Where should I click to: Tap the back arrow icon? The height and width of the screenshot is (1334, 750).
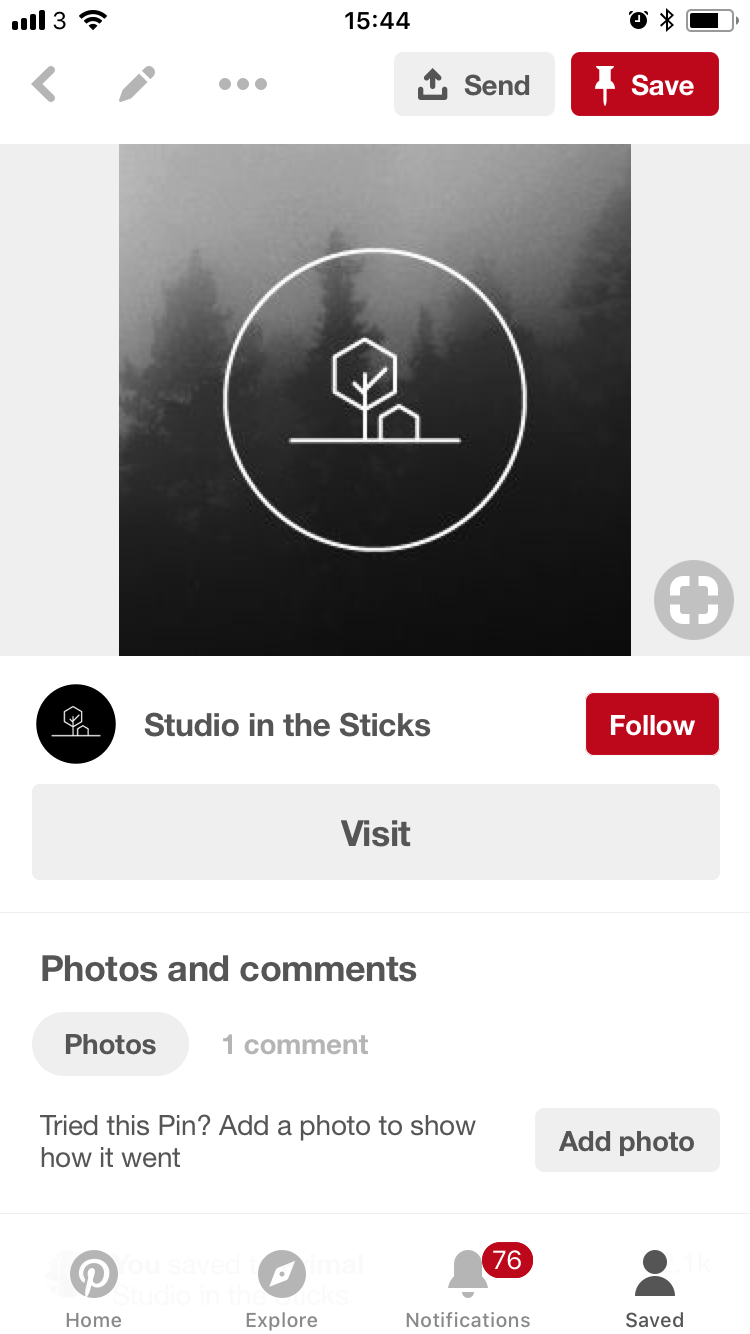pyautogui.click(x=44, y=85)
